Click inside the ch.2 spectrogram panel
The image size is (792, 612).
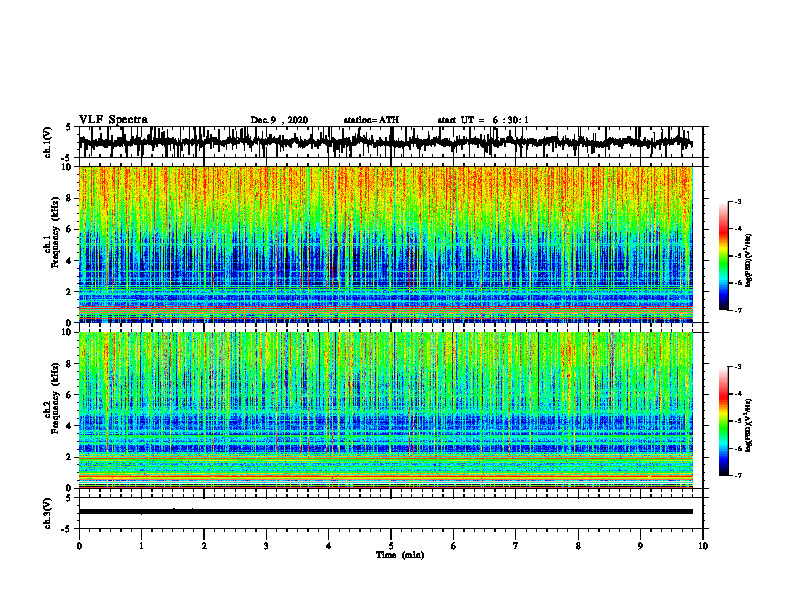[385, 410]
